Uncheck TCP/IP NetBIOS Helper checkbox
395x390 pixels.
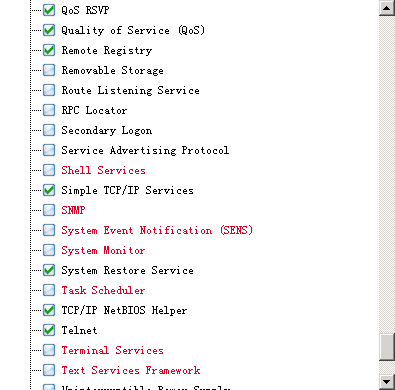tap(49, 310)
